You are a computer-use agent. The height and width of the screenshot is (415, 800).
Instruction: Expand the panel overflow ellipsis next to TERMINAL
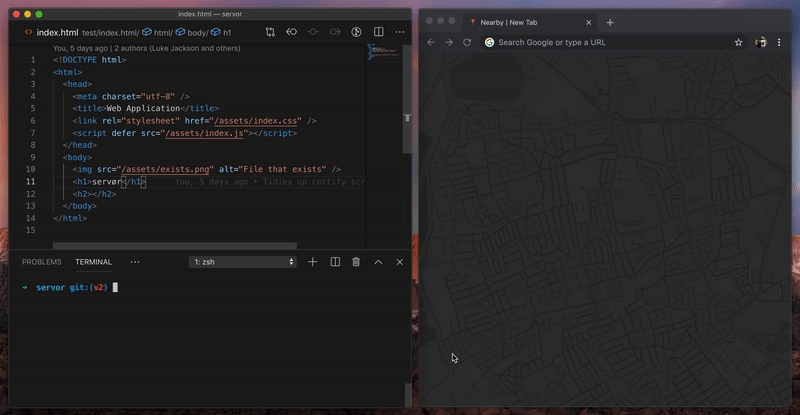pos(135,262)
